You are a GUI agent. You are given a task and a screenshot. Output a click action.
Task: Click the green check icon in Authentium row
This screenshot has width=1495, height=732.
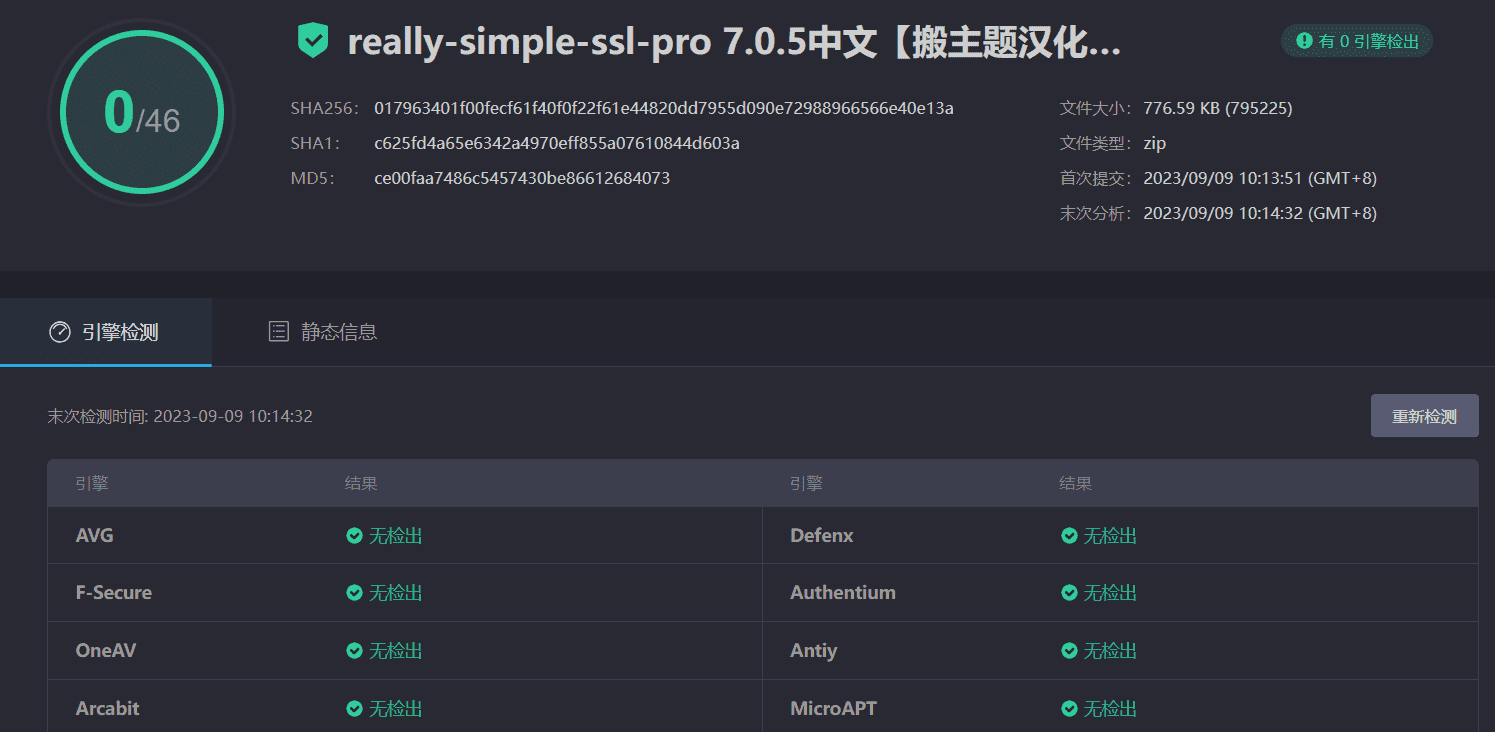[1069, 593]
